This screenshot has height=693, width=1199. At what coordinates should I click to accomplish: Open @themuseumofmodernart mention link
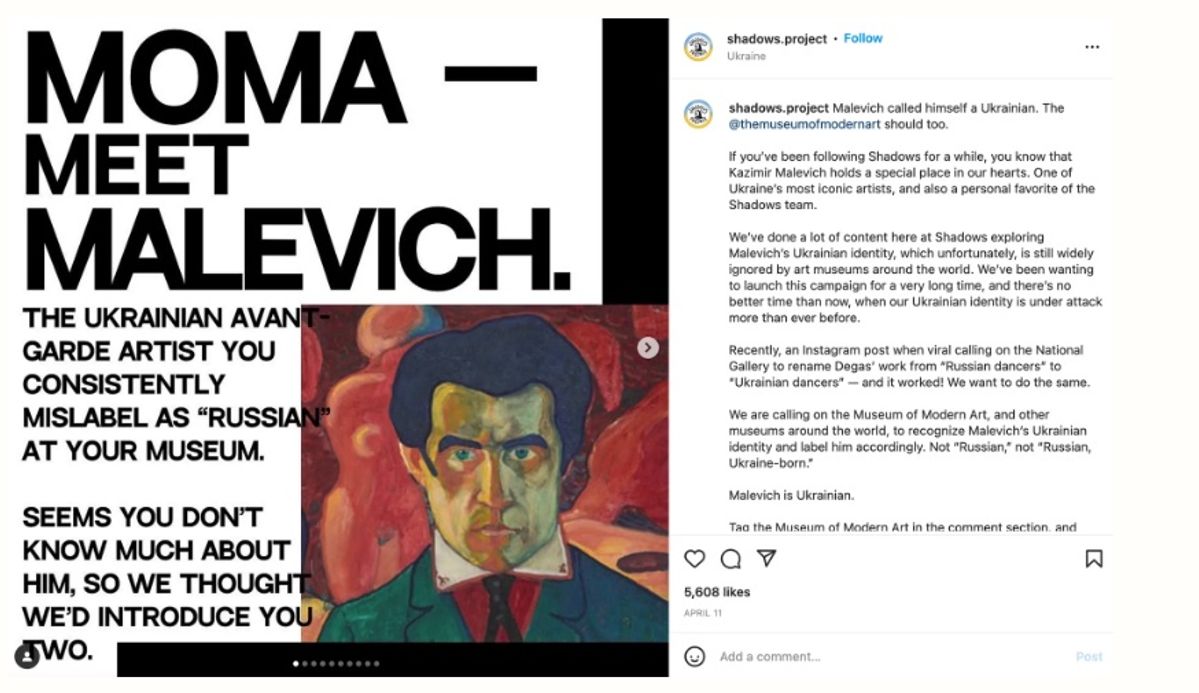(x=804, y=124)
